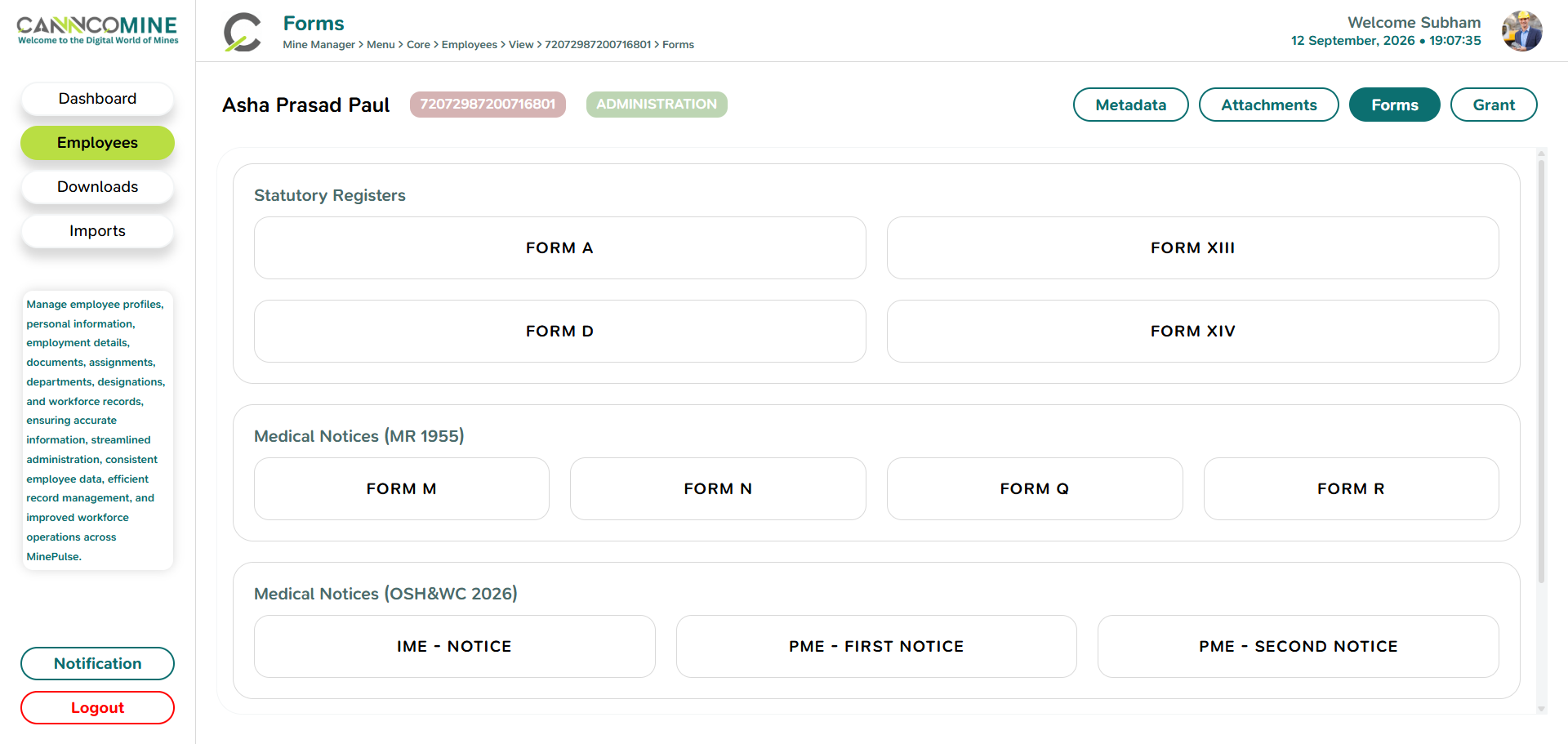Click the Logout button
This screenshot has height=744, width=1568.
tap(97, 708)
